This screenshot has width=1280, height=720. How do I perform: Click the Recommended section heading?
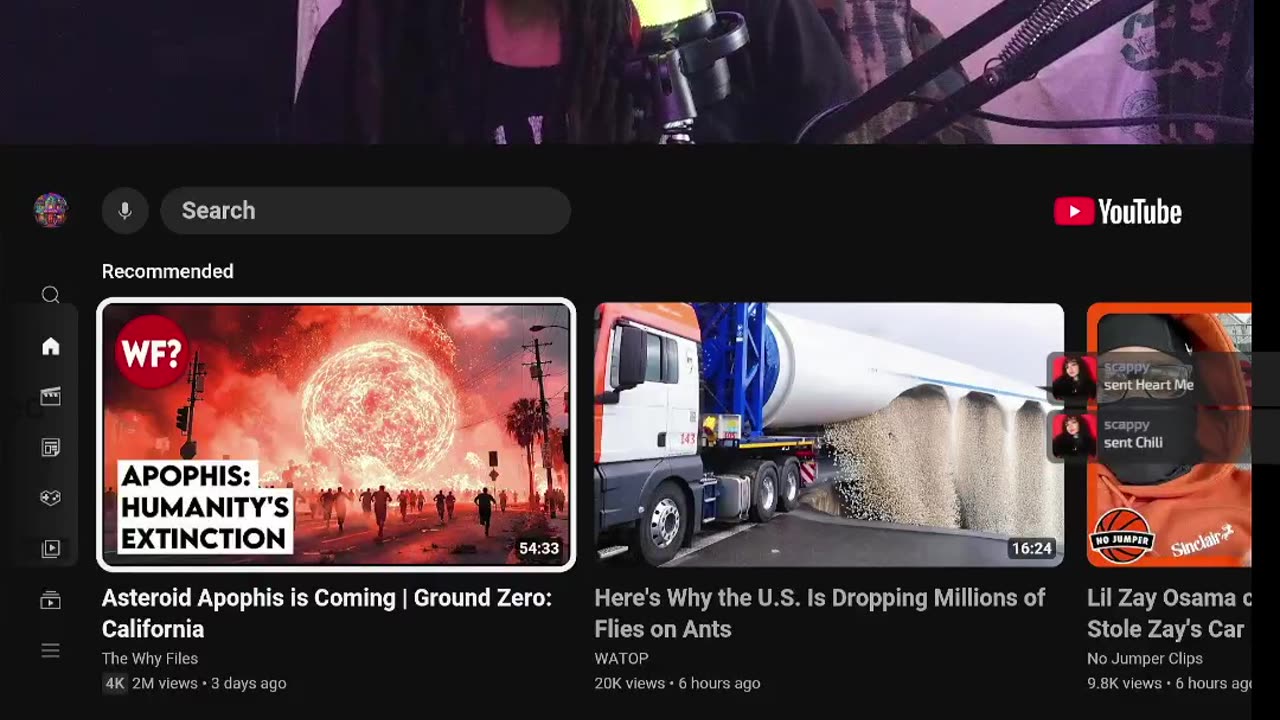(x=168, y=271)
